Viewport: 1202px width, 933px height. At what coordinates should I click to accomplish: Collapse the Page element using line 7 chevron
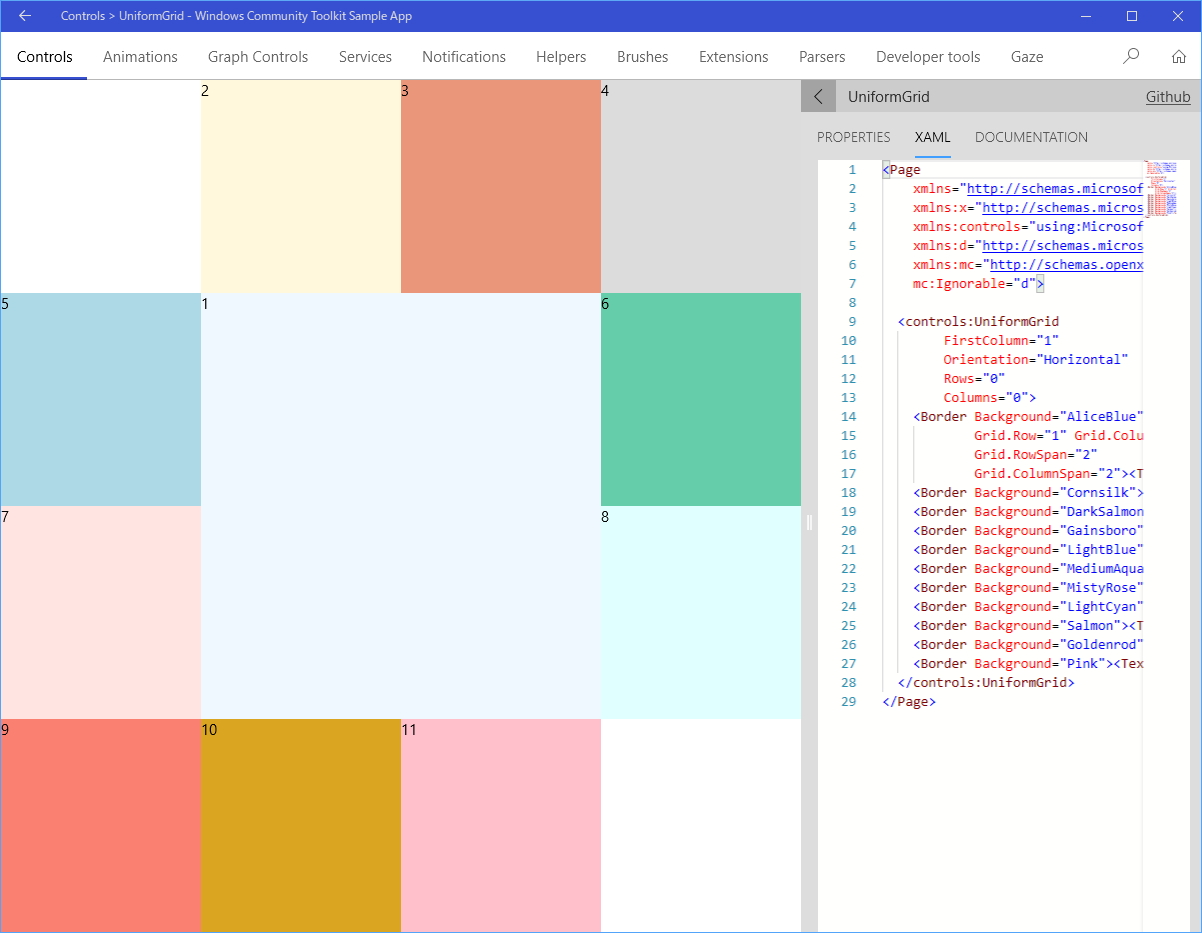(x=1041, y=283)
